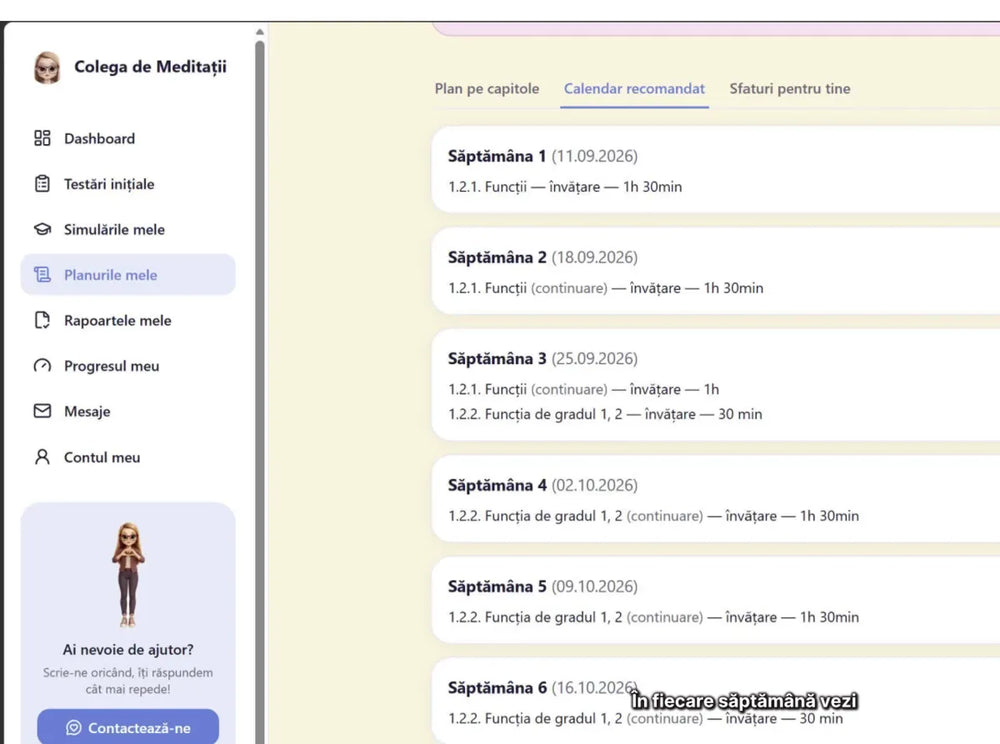The width and height of the screenshot is (1000, 744).
Task: Open Mesaje from the sidebar
Action: click(x=128, y=411)
